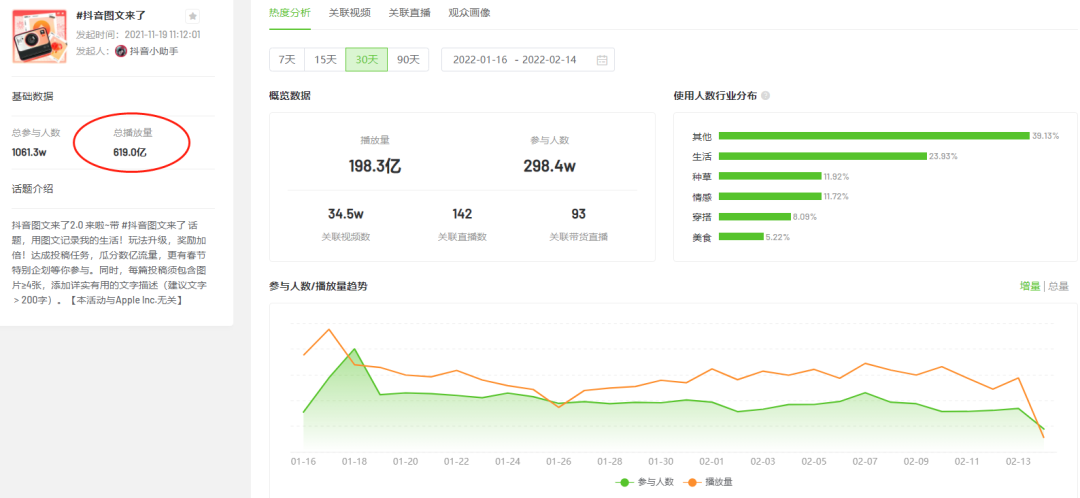Click the 美食 industry bar

(x=741, y=237)
